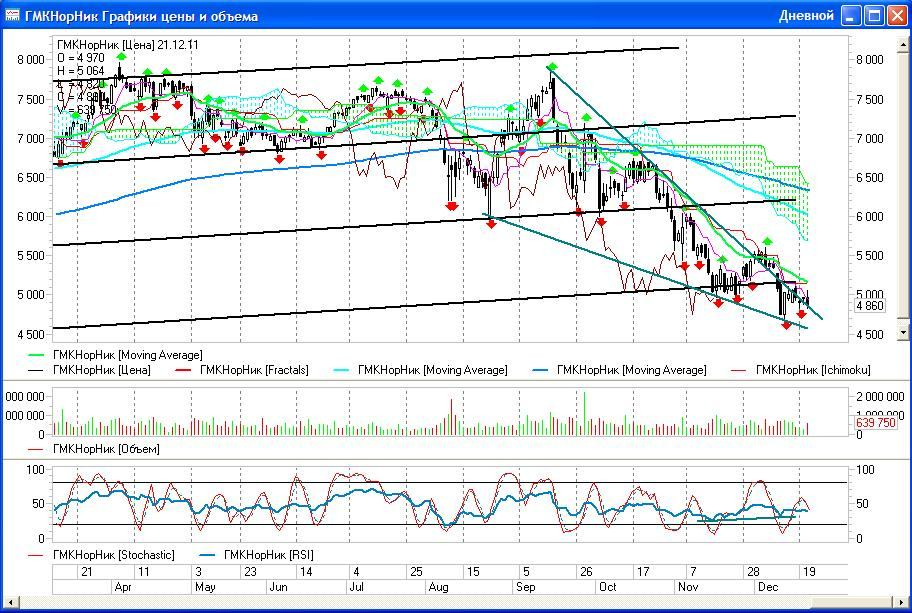Click the Dec month label on time axis
The height and width of the screenshot is (613, 912).
click(768, 587)
